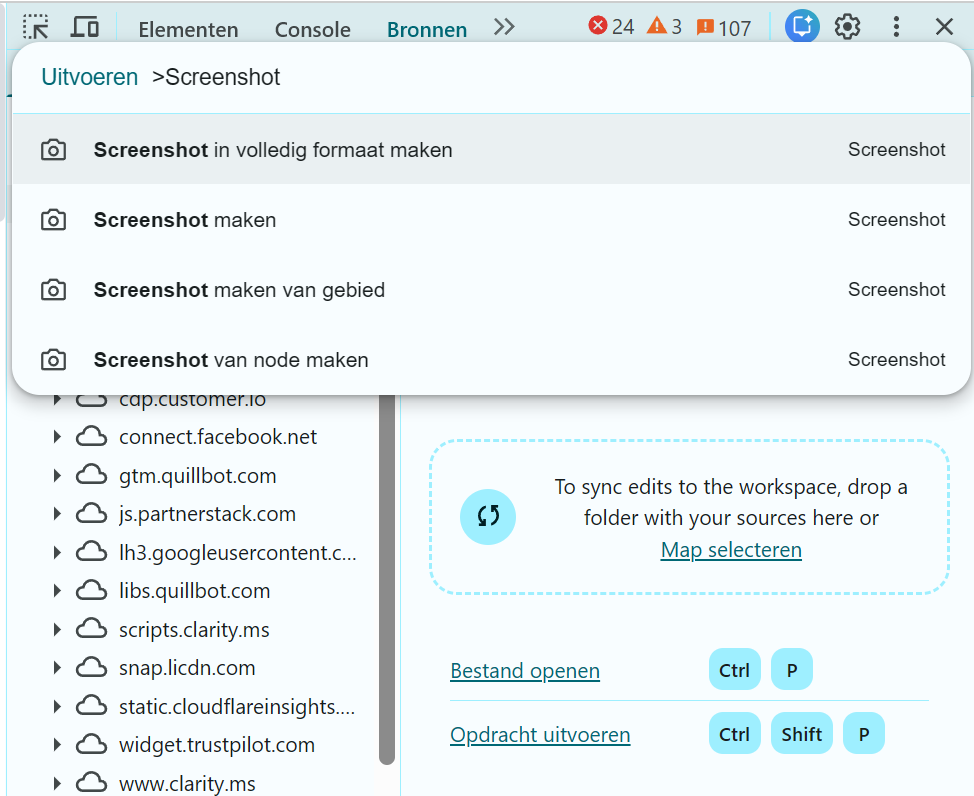The width and height of the screenshot is (974, 796).
Task: Select the connect.facebook.net domain label
Action: tap(217, 437)
